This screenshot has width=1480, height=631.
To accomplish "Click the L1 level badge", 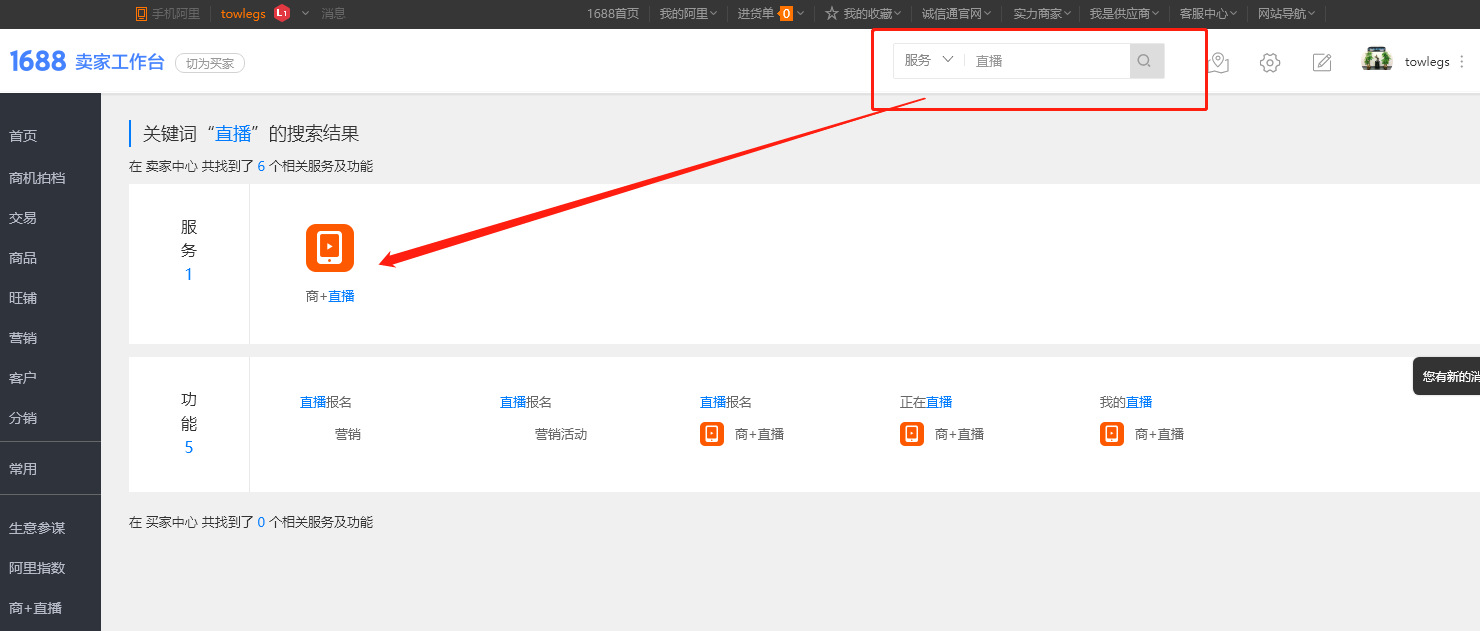I will [x=282, y=14].
